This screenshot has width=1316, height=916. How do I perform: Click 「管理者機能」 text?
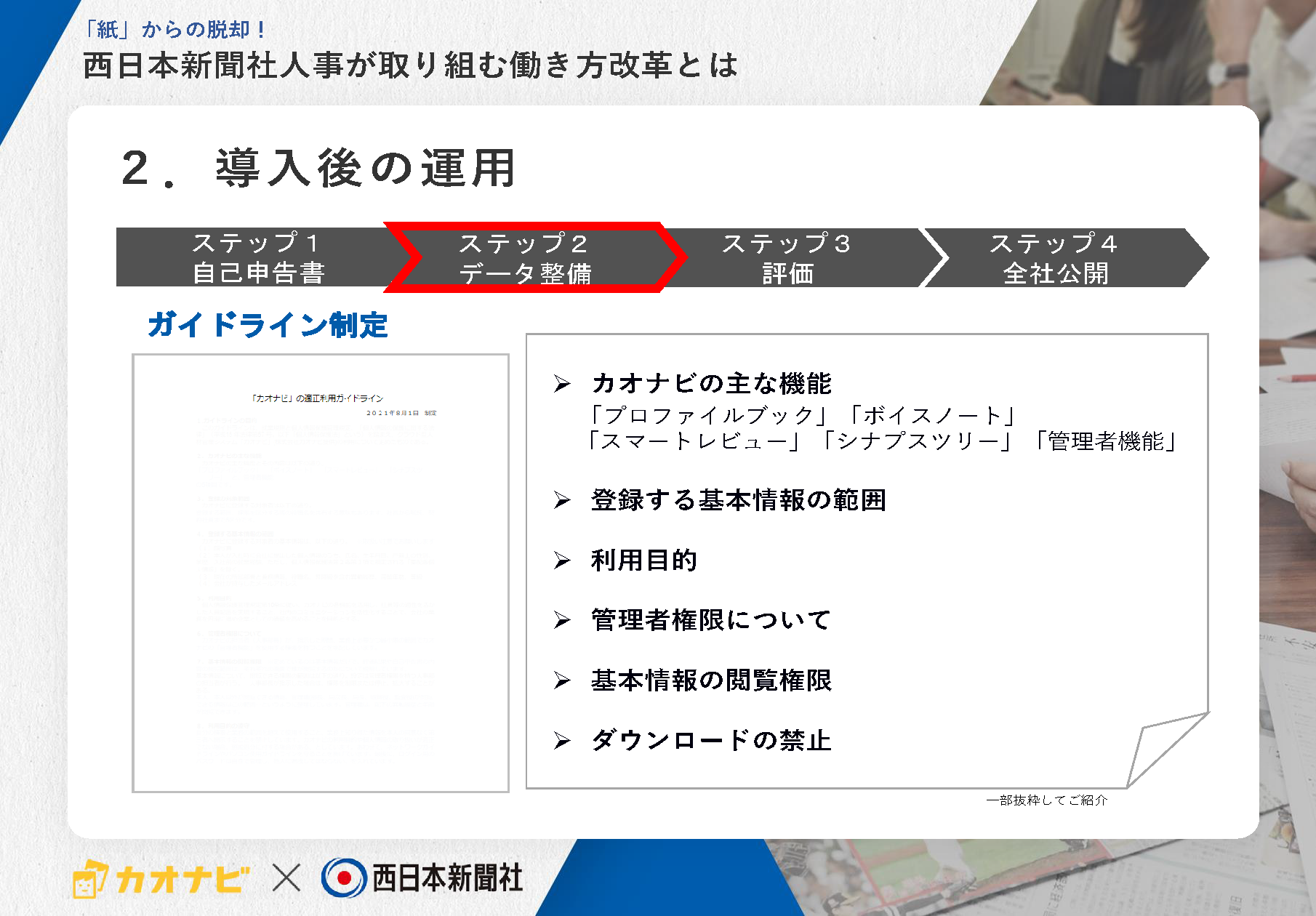[1105, 441]
